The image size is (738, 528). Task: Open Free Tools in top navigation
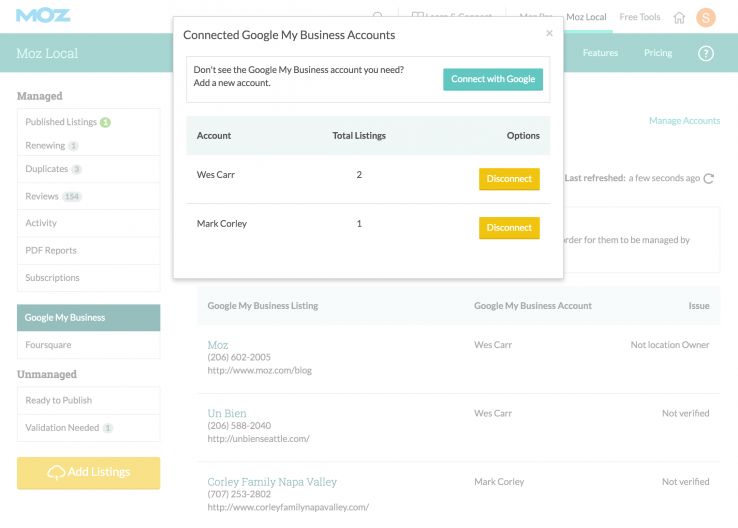click(640, 17)
